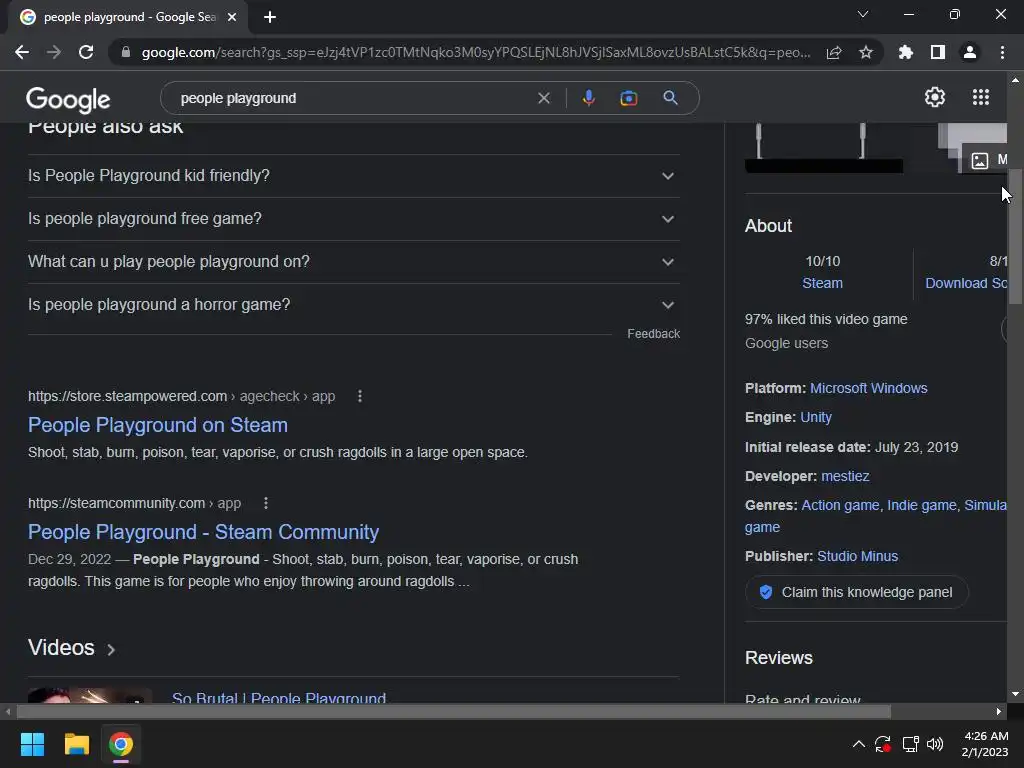Close the people playground tab
The image size is (1024, 768).
coord(232,18)
